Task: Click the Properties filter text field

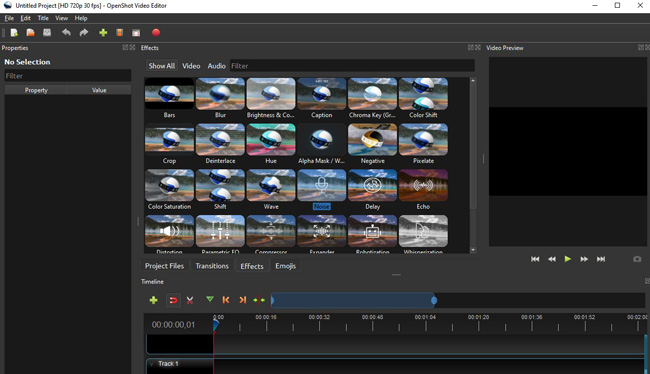Action: tap(68, 76)
